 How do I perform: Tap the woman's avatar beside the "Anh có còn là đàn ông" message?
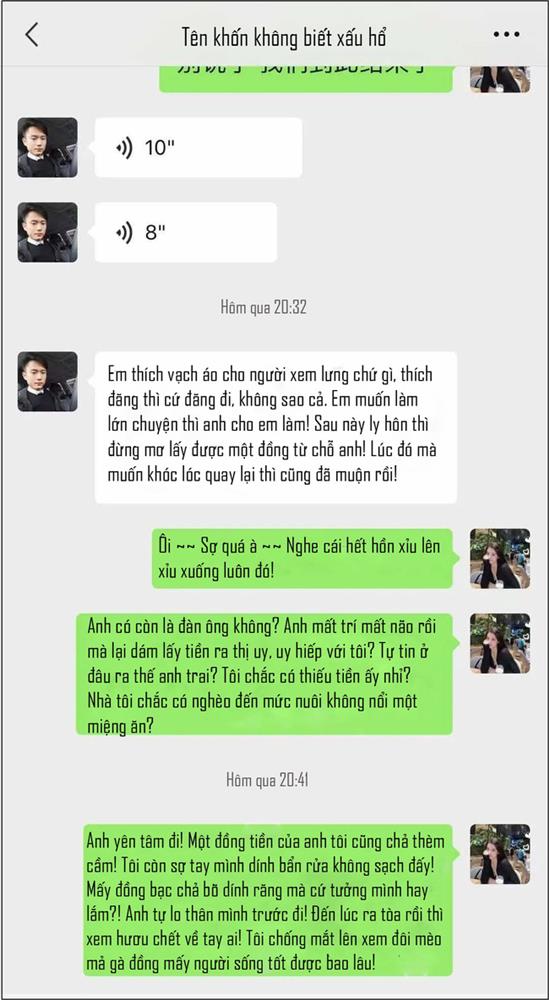tap(501, 643)
